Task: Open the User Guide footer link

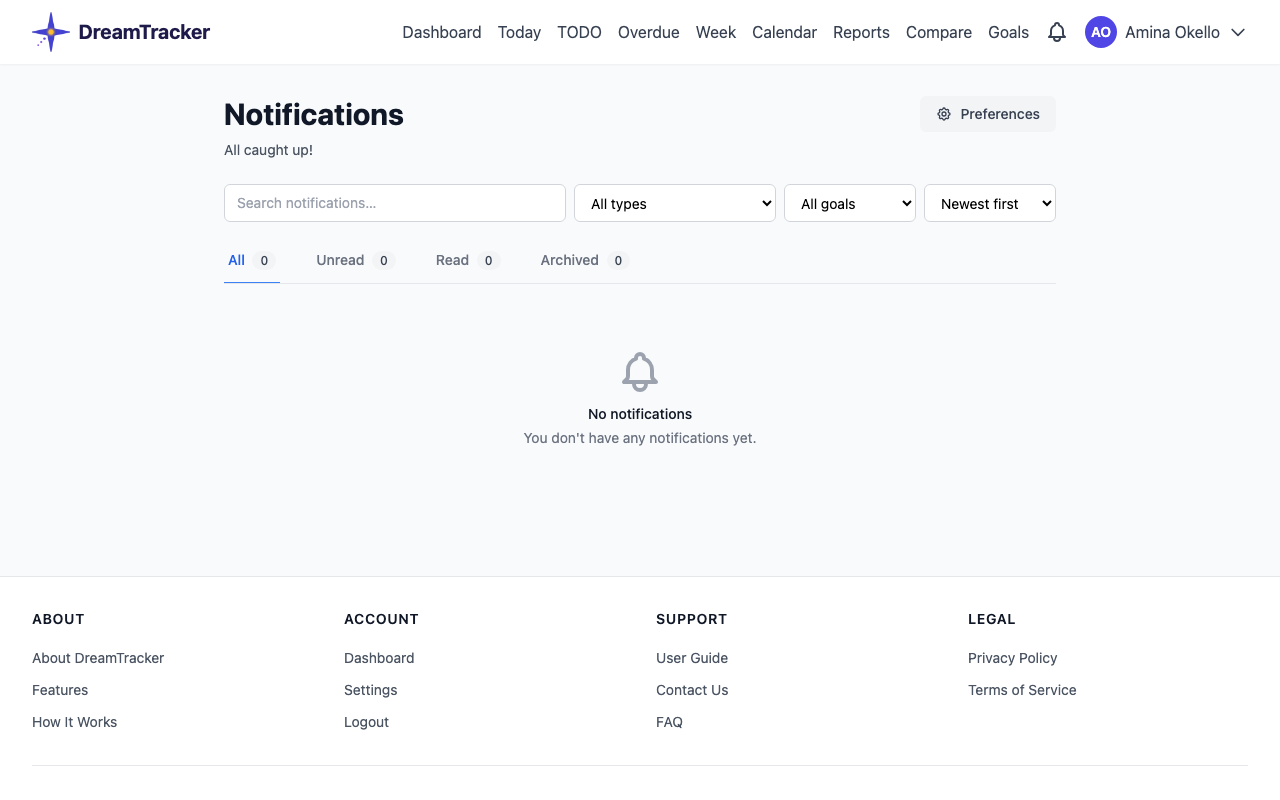Action: [692, 658]
